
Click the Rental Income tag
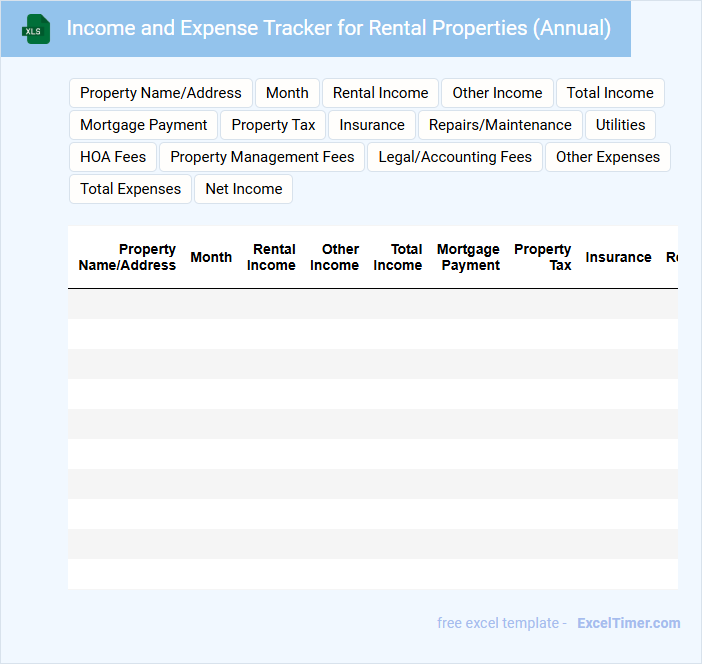pos(380,93)
